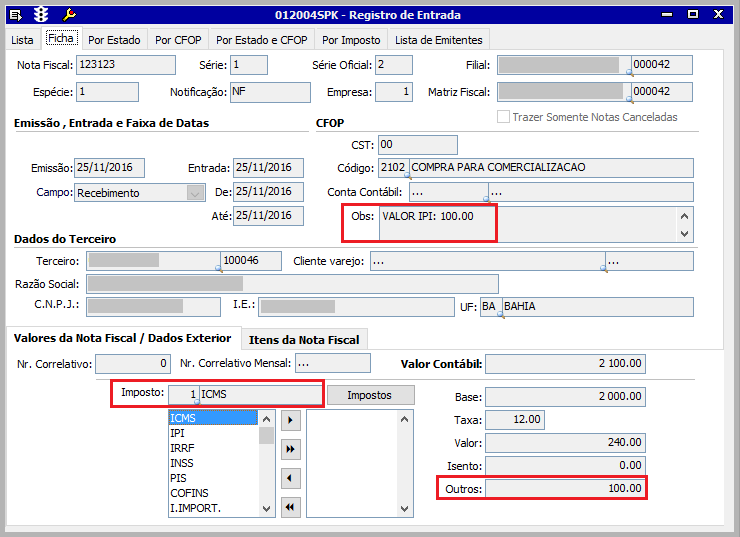This screenshot has width=740, height=537.
Task: Select the Ficha tab
Action: [61, 38]
